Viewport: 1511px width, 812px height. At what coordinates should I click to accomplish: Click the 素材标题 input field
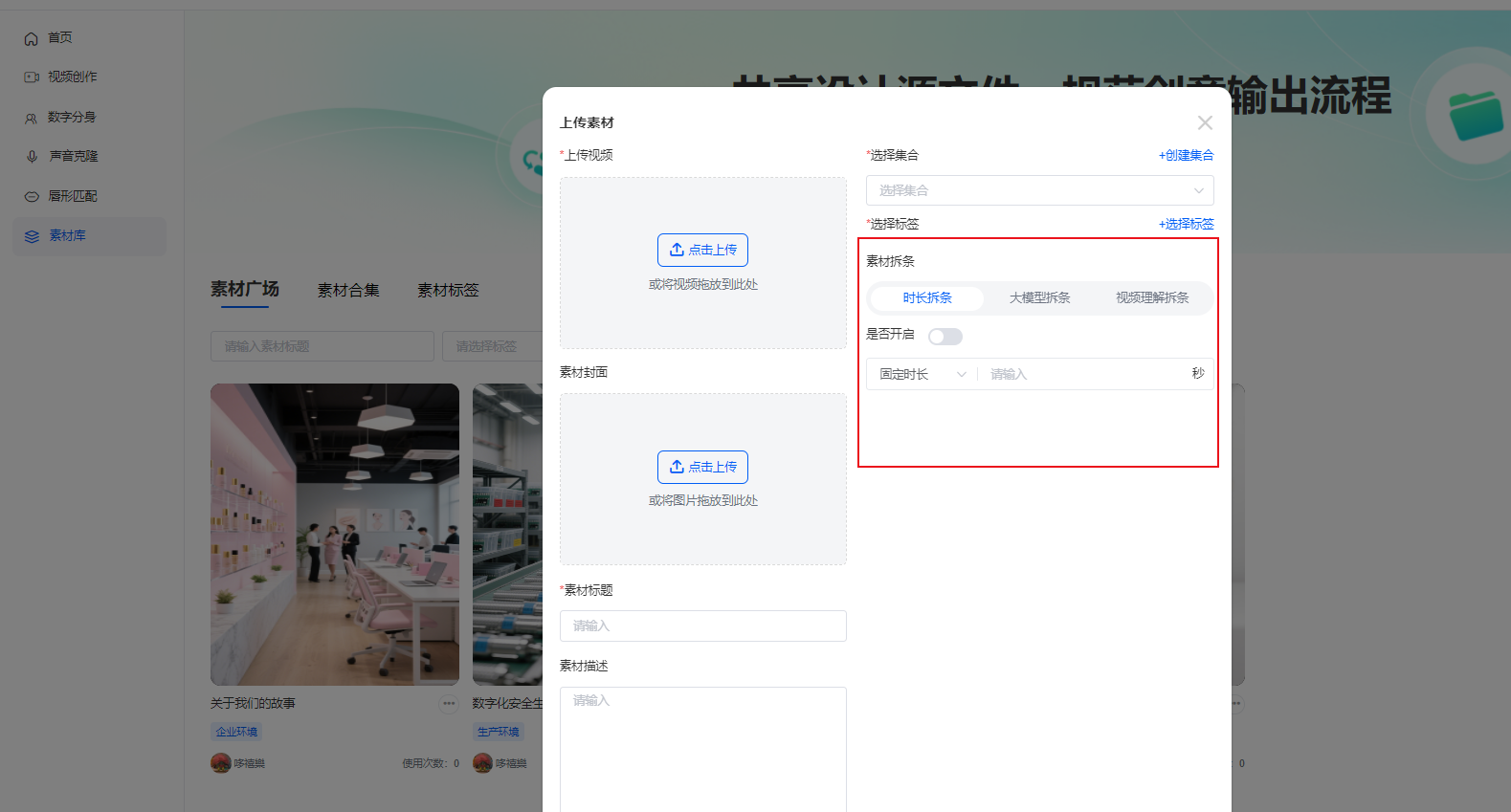coord(702,625)
